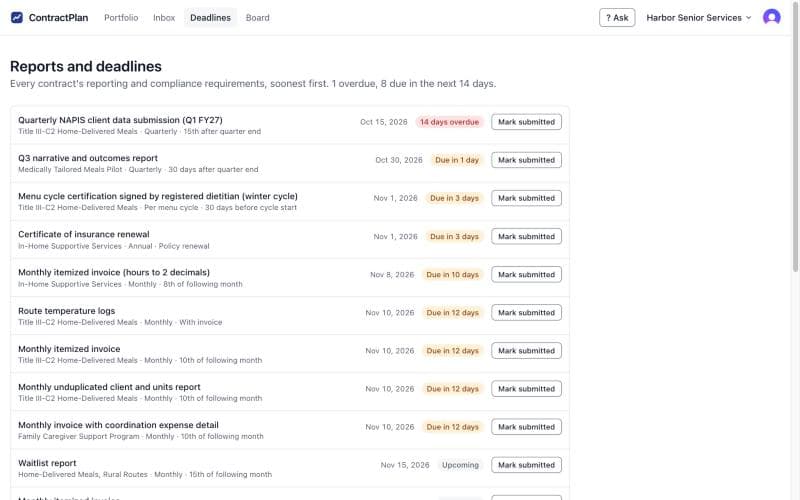Mark Quarterly NAPIS client data submission submitted
This screenshot has width=800, height=500.
pyautogui.click(x=526, y=122)
